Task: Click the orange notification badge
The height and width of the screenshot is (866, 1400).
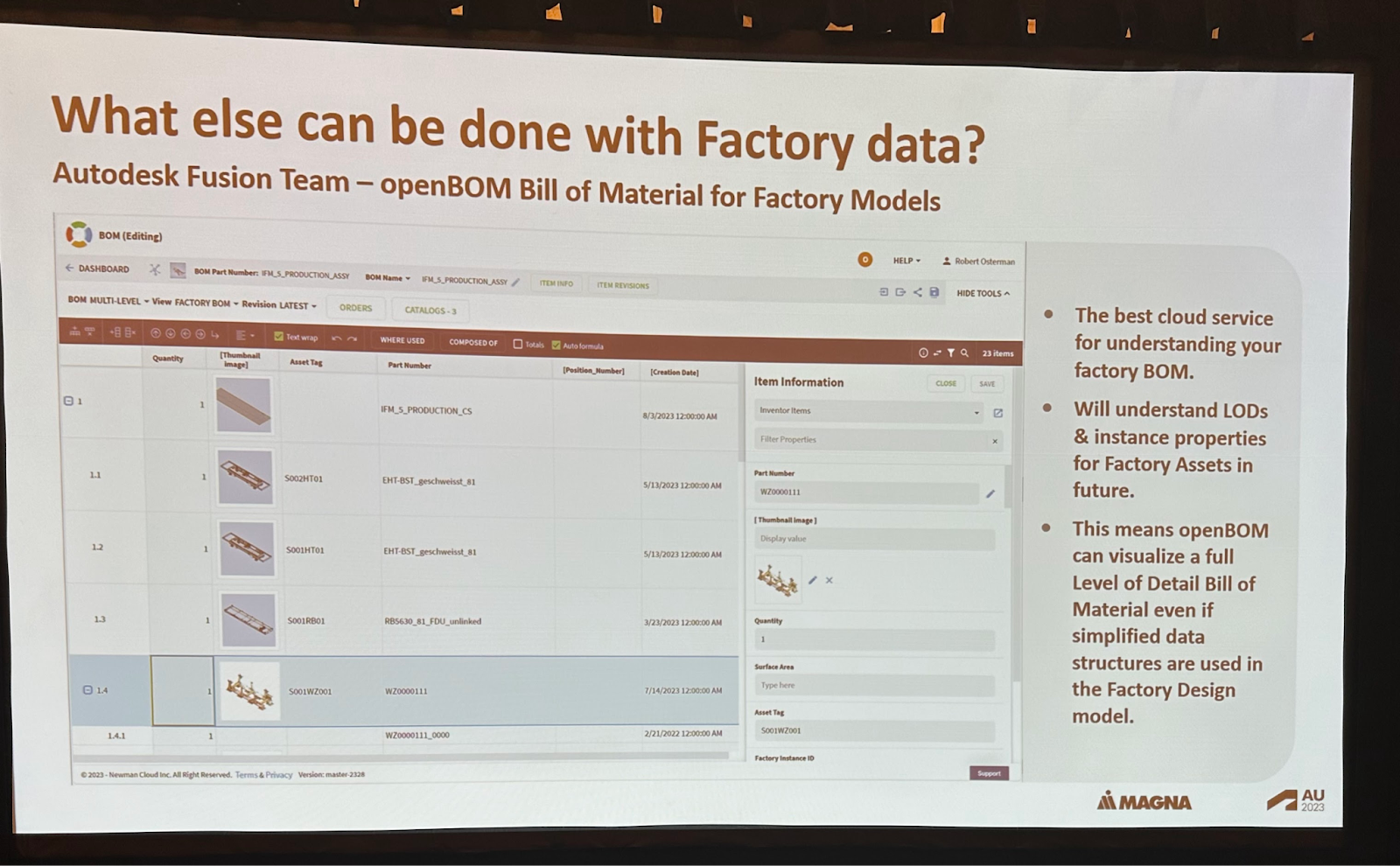Action: point(864,259)
